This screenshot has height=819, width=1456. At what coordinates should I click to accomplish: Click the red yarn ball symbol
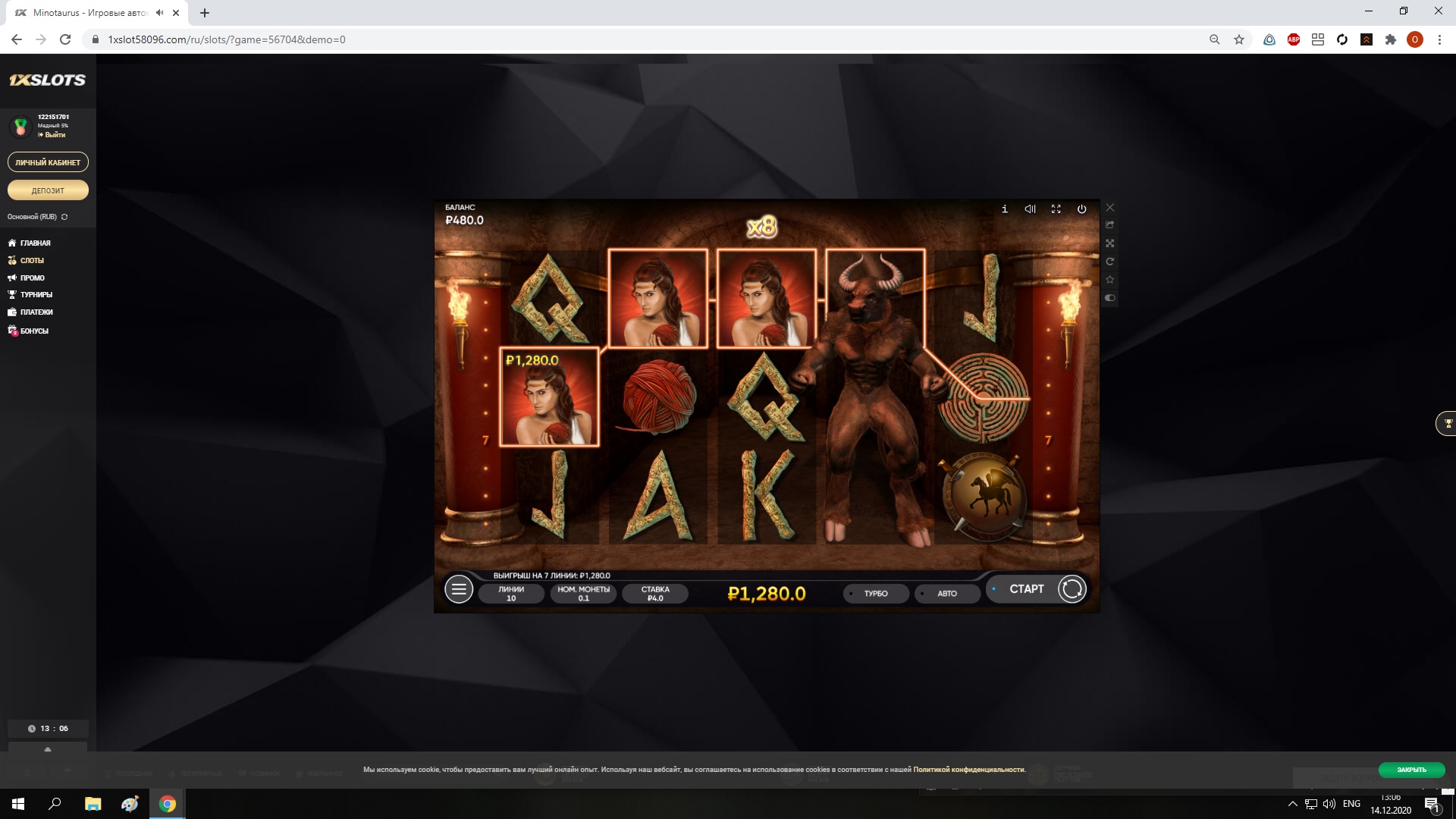click(x=658, y=397)
